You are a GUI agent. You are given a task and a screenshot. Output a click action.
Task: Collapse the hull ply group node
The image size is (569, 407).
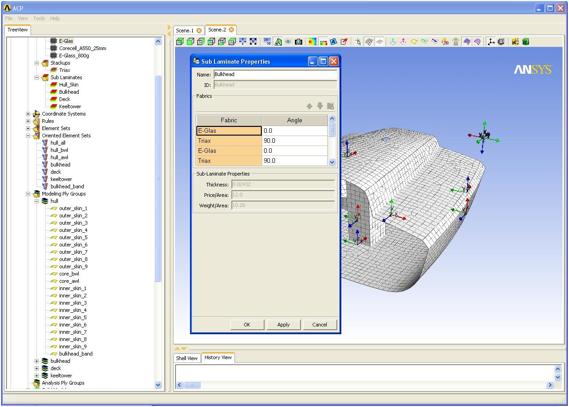37,201
